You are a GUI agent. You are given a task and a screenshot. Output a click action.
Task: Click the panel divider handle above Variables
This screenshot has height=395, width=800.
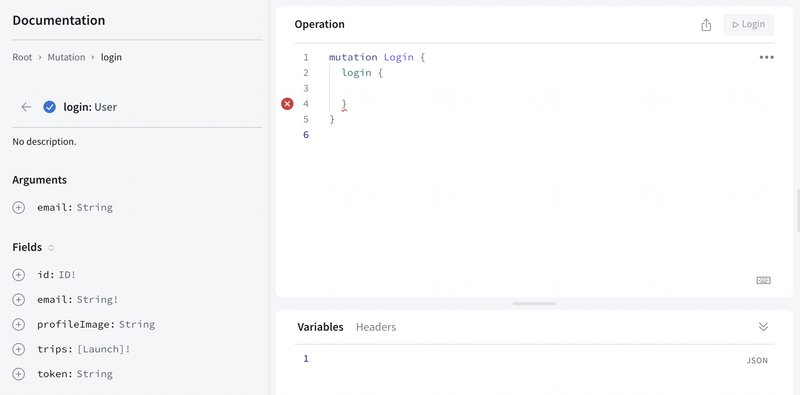pyautogui.click(x=534, y=304)
